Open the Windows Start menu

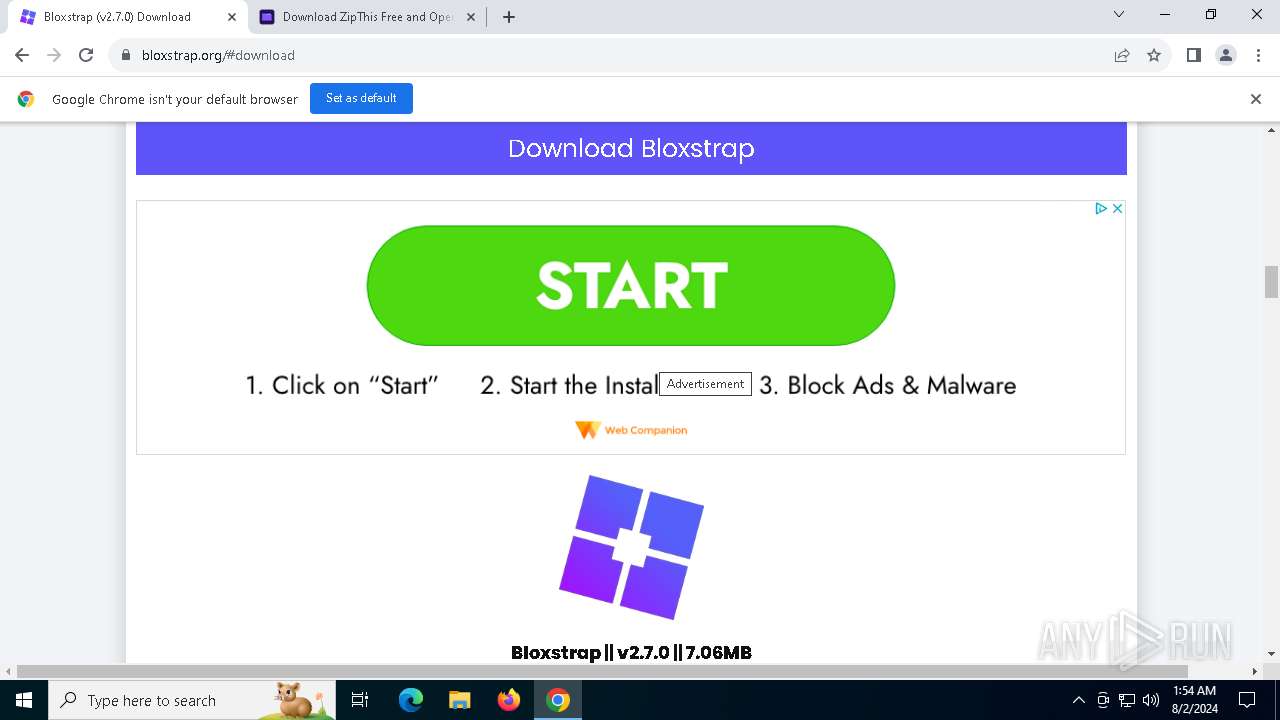tap(23, 700)
